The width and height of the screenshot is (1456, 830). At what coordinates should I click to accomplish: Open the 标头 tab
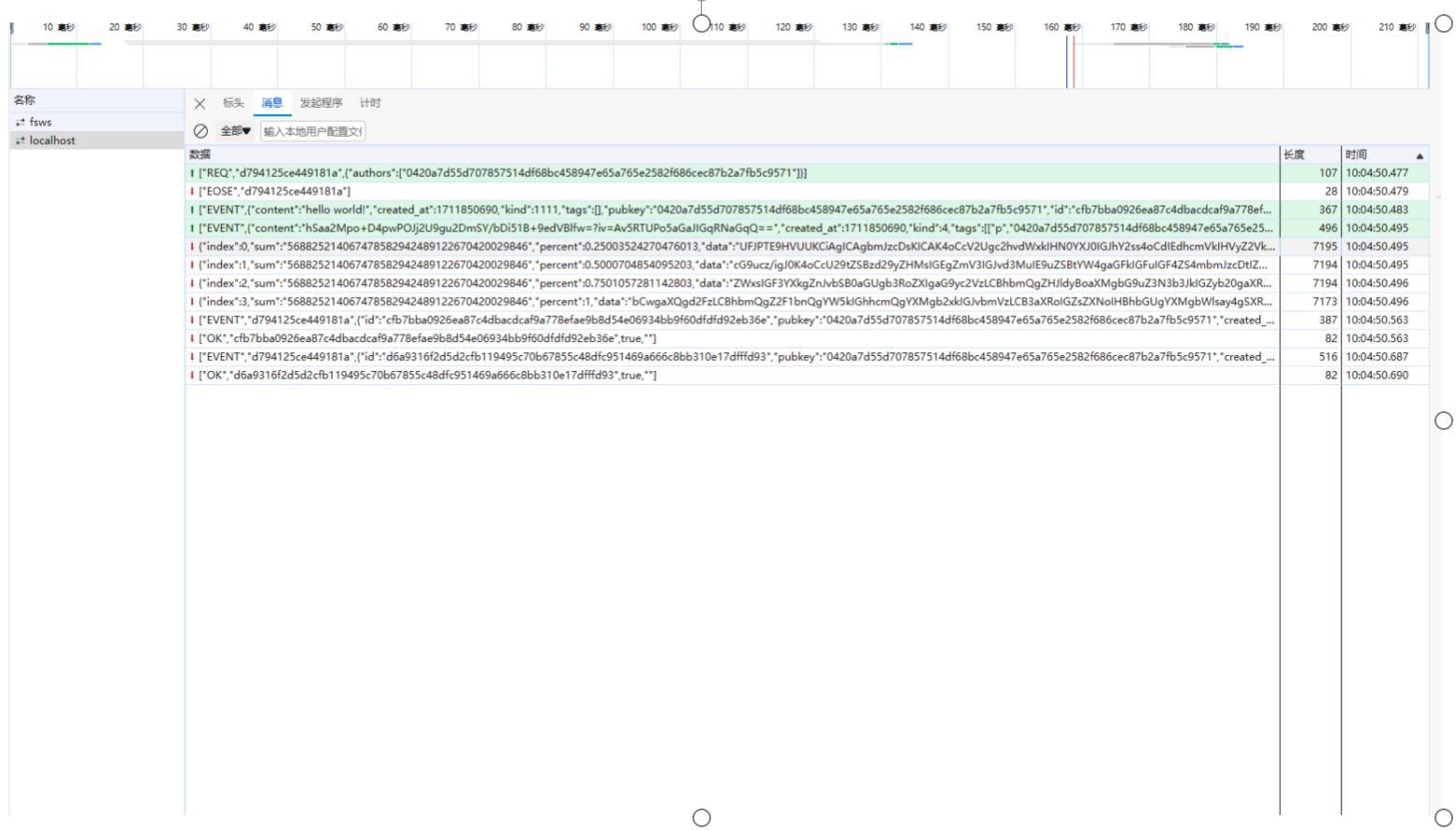[x=233, y=103]
